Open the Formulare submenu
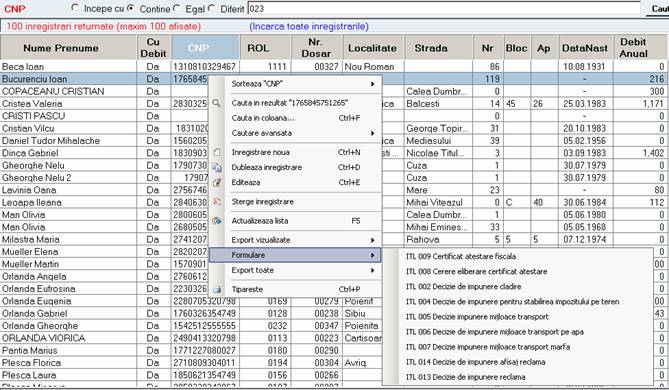 pos(295,255)
